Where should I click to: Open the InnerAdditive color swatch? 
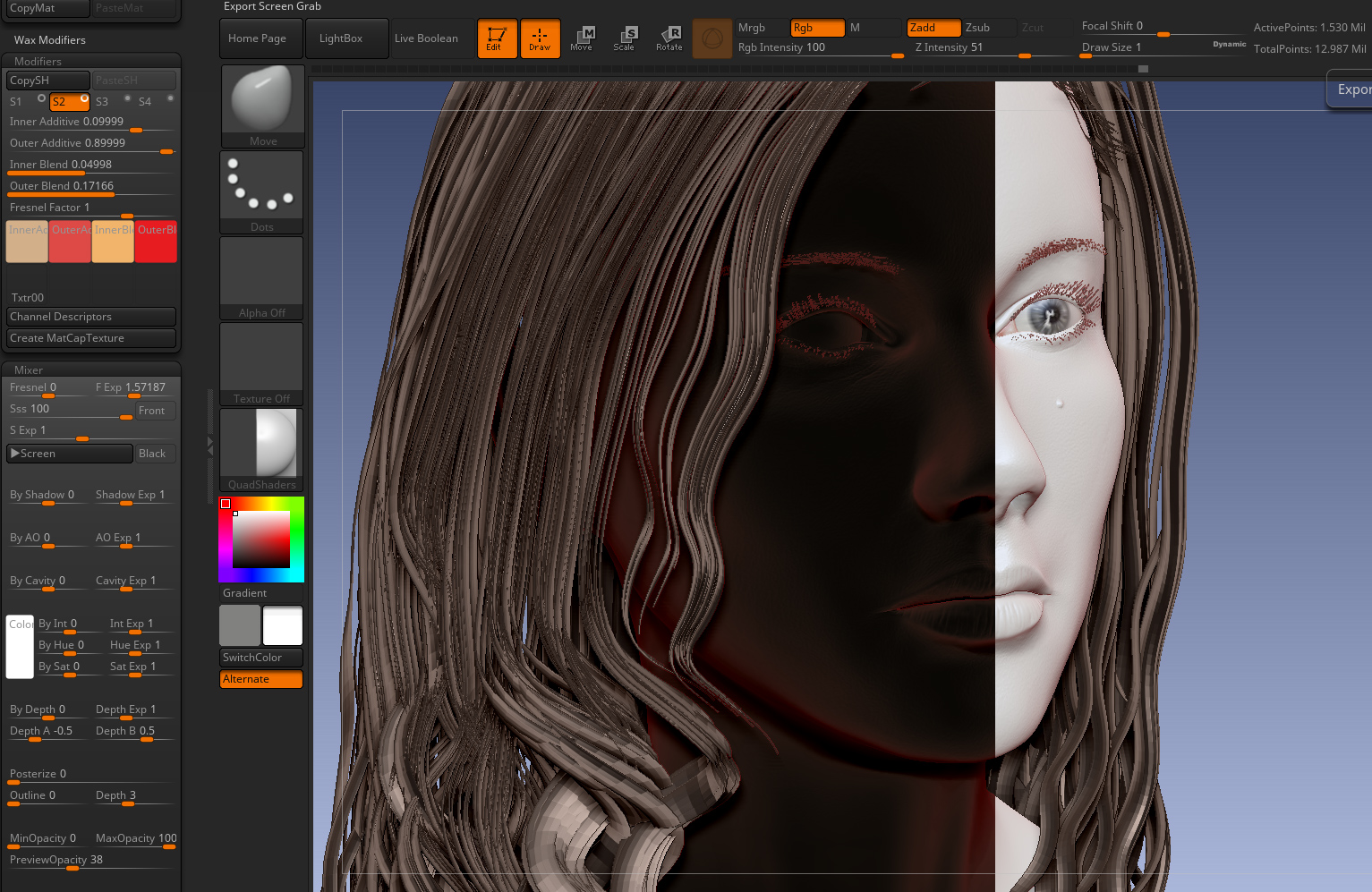(x=27, y=242)
